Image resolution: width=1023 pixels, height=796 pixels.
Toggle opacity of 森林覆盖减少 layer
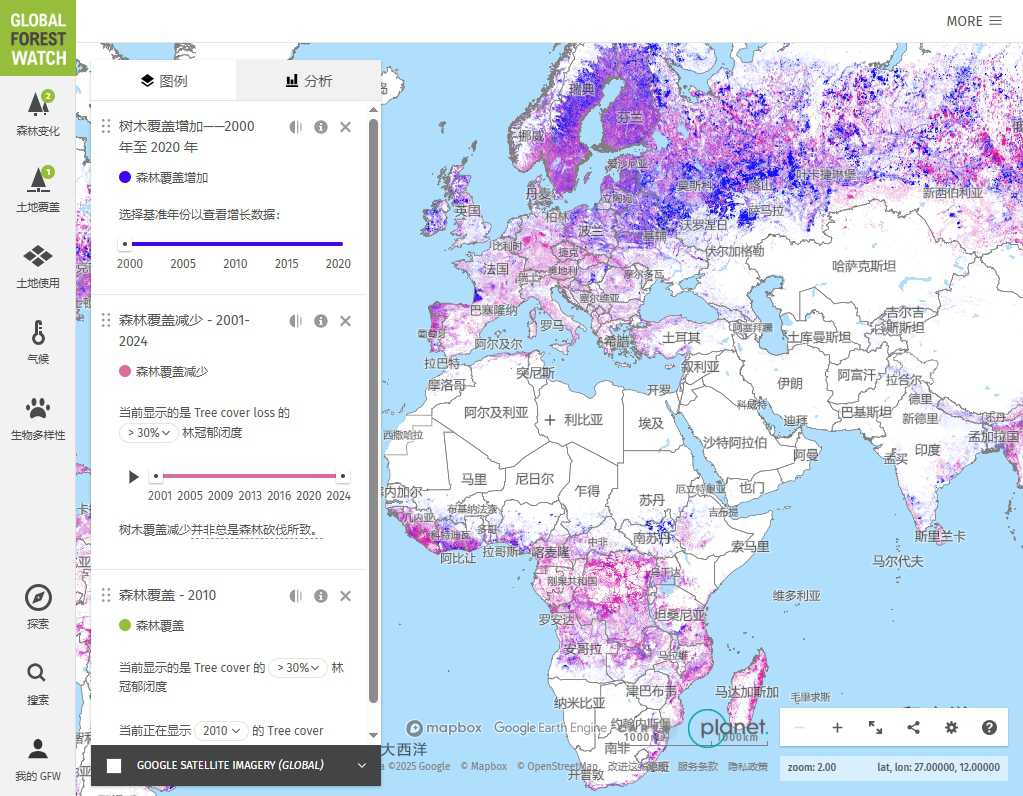click(x=296, y=321)
